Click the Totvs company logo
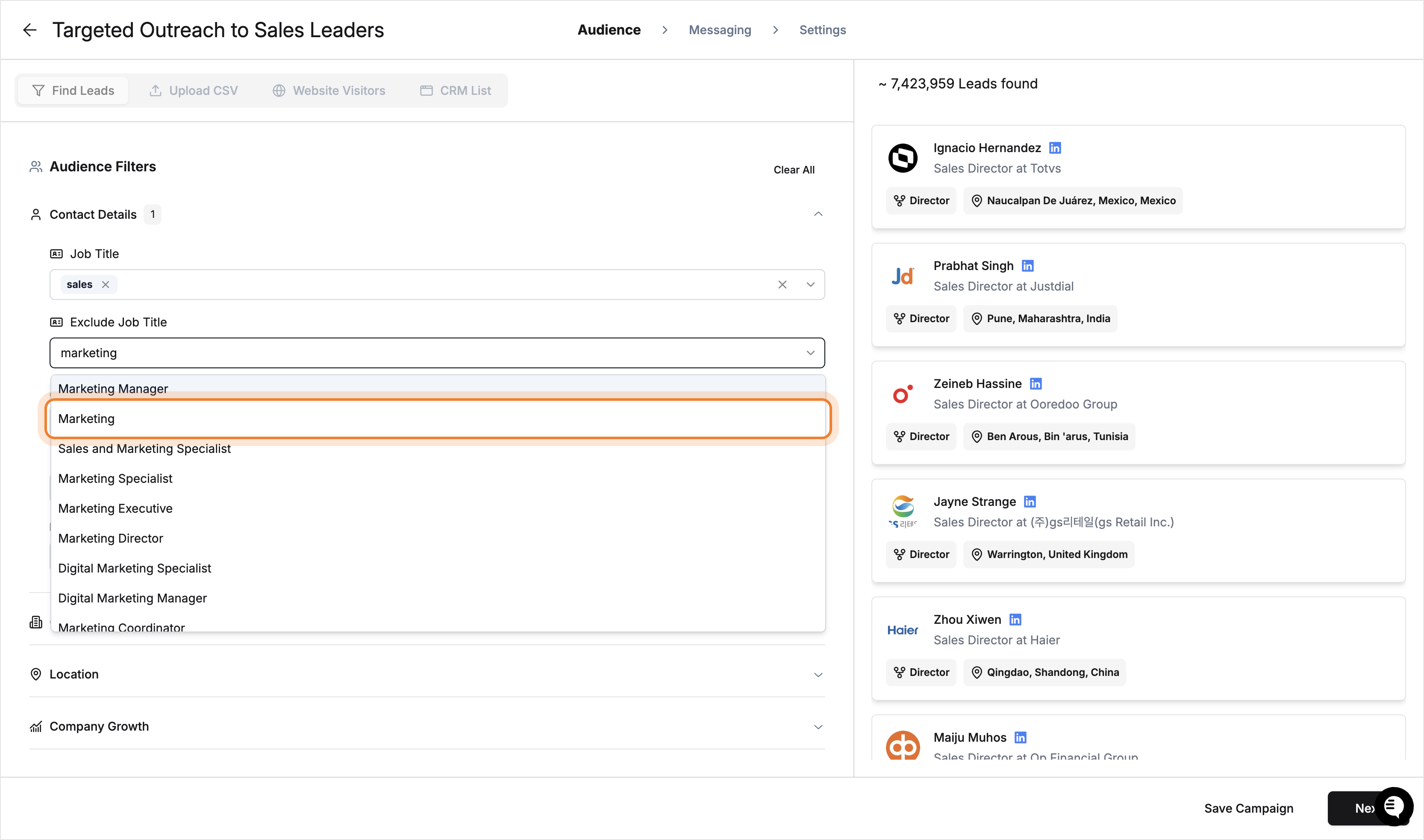 pos(903,158)
